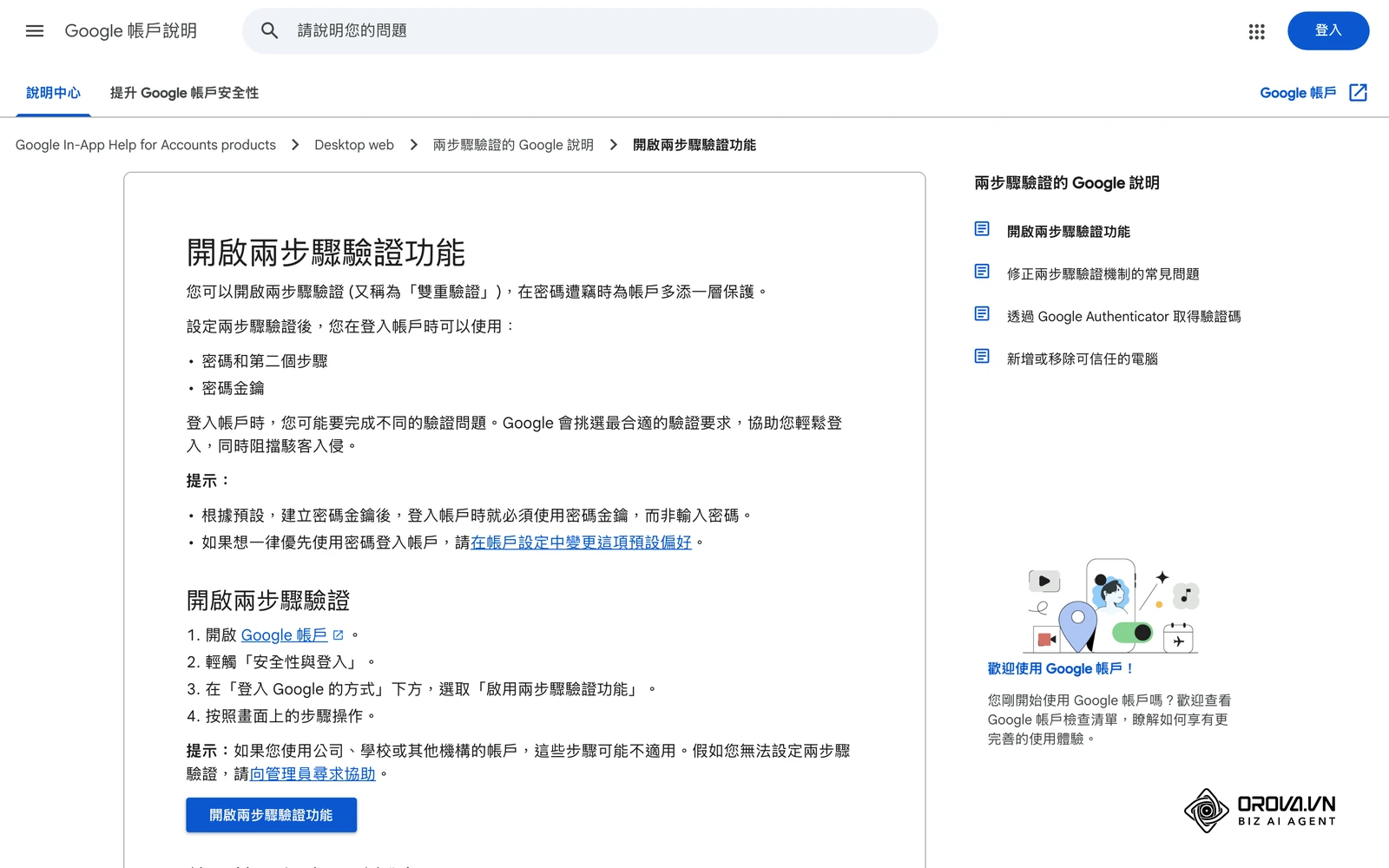The width and height of the screenshot is (1389, 868).
Task: Open 在帳戶設定中變更這項預設偏好 link
Action: [581, 542]
